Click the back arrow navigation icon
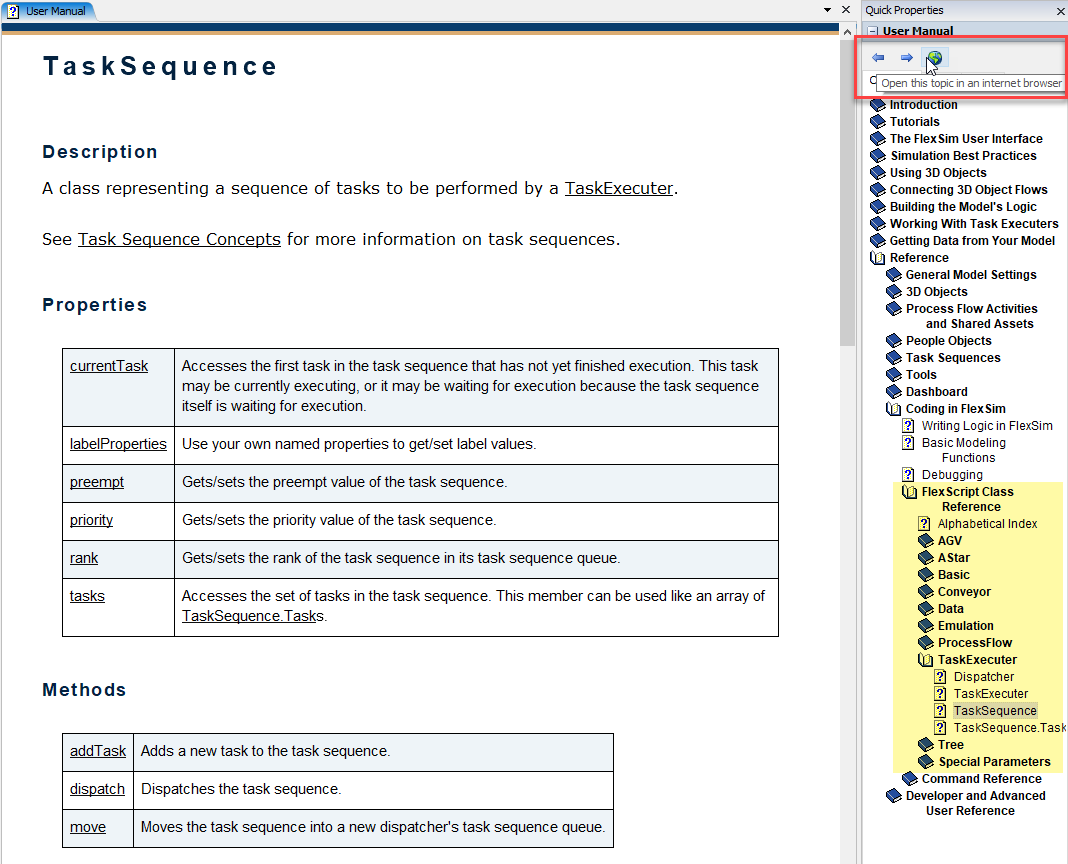1068x864 pixels. coord(878,58)
